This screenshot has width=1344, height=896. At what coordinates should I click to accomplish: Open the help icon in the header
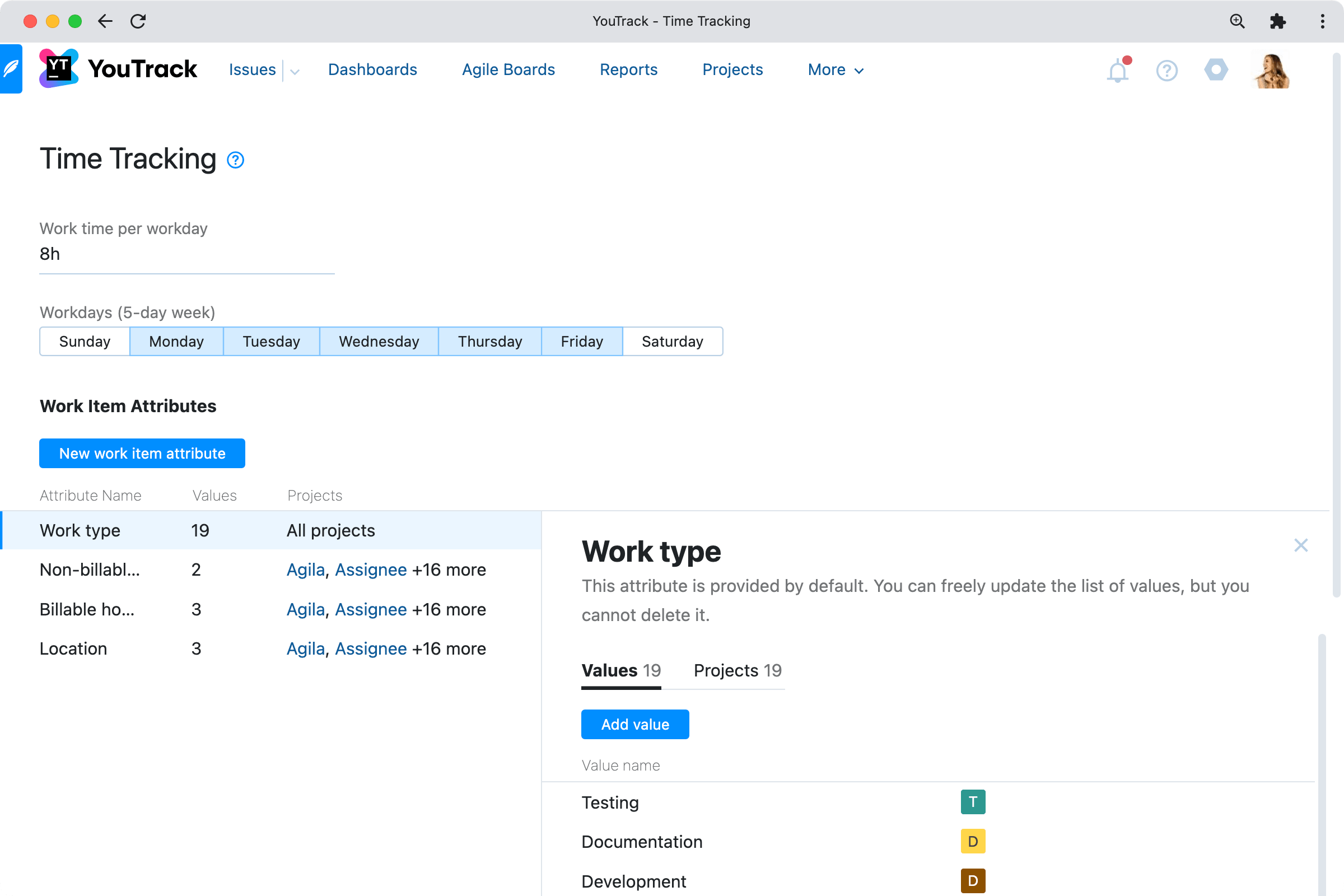[1166, 69]
